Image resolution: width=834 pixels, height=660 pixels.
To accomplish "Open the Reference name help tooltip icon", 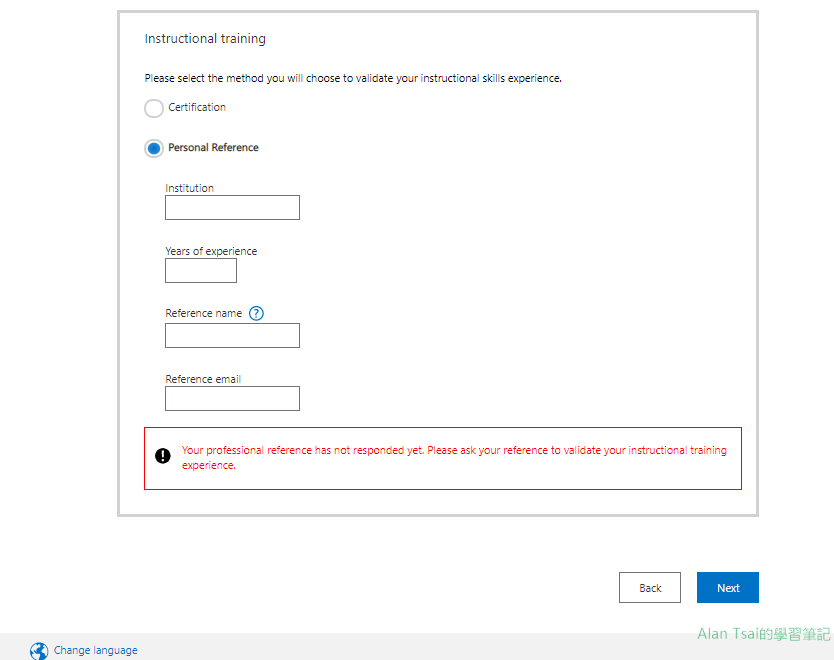I will coord(256,313).
